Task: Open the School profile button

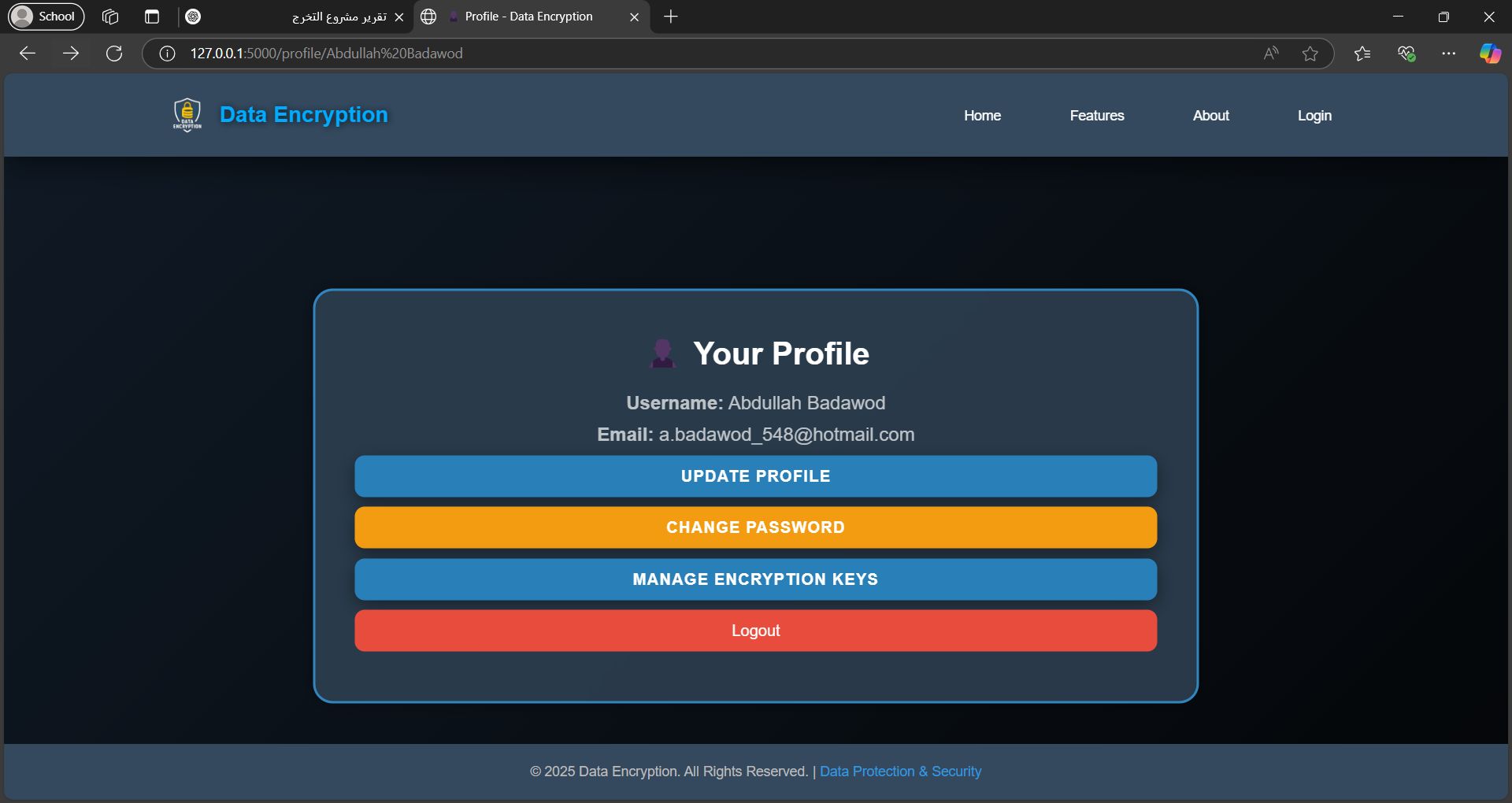Action: click(46, 17)
